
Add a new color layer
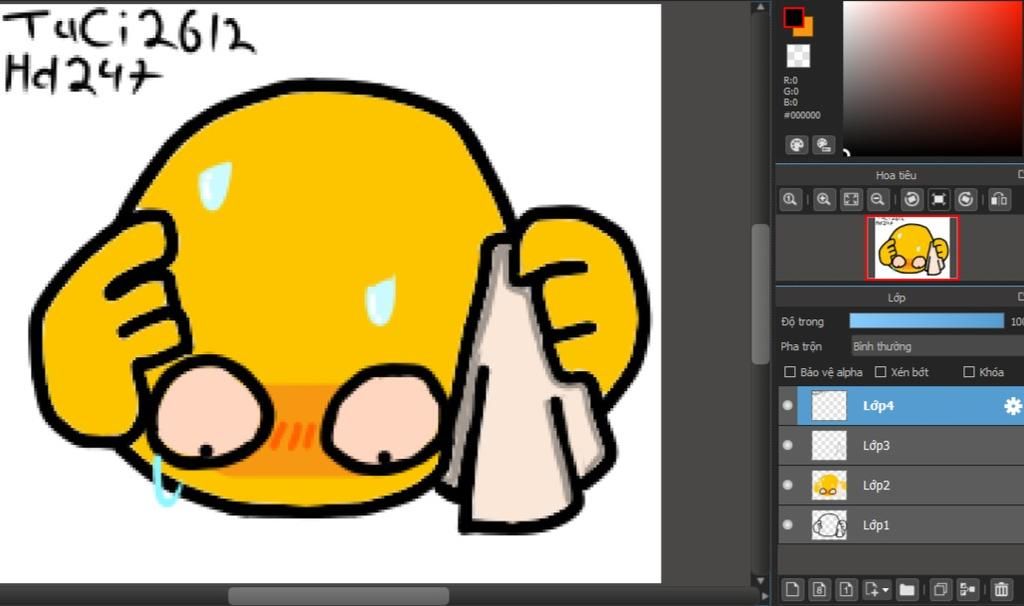(792, 590)
